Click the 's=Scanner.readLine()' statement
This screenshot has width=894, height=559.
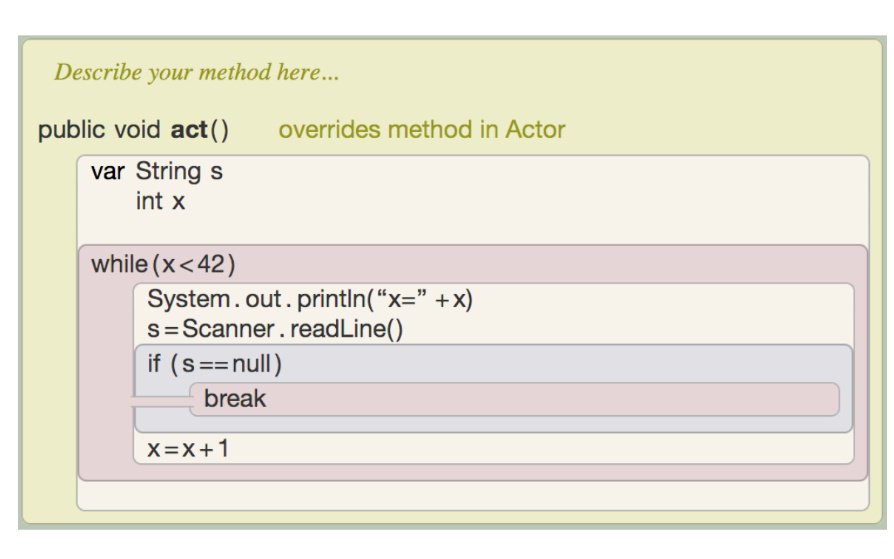tap(275, 329)
